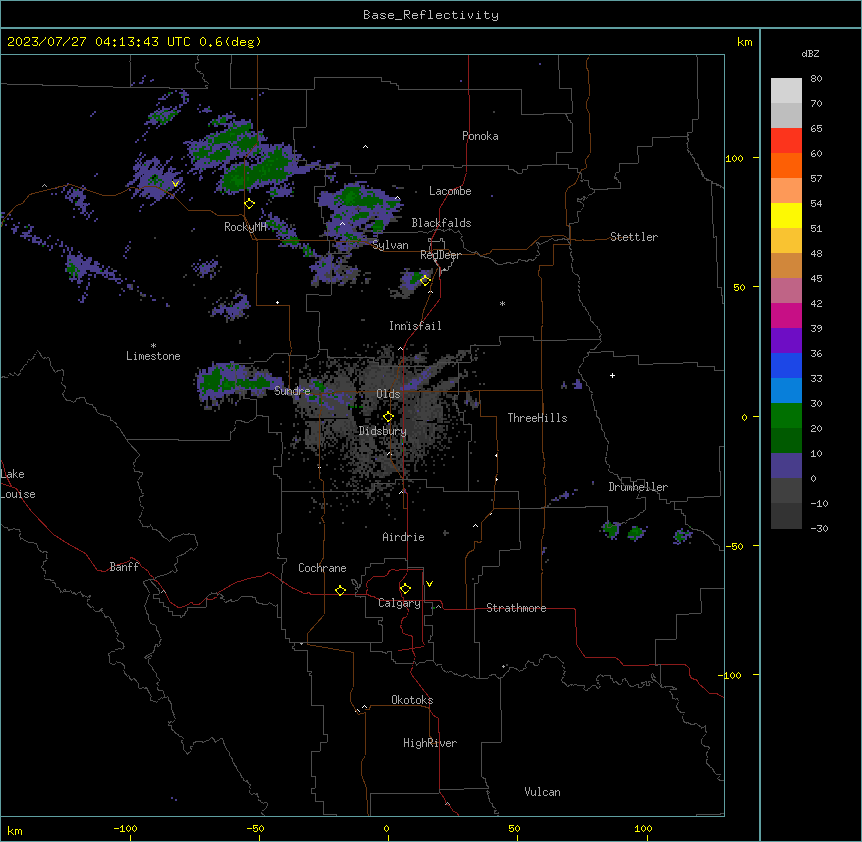Viewport: 862px width, 842px height.
Task: Click the Didsbury town label
Action: point(383,431)
